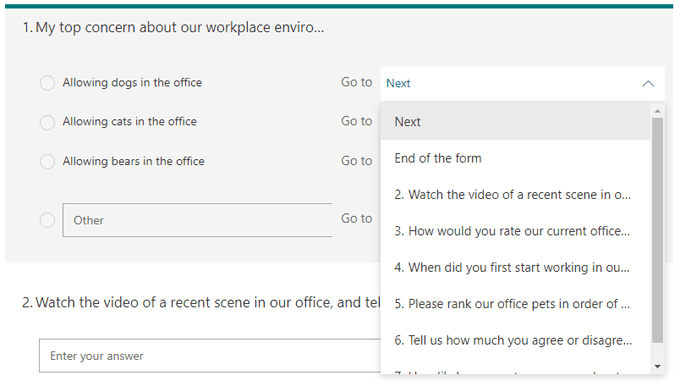Select the Allowing cats in the office option

[47, 122]
